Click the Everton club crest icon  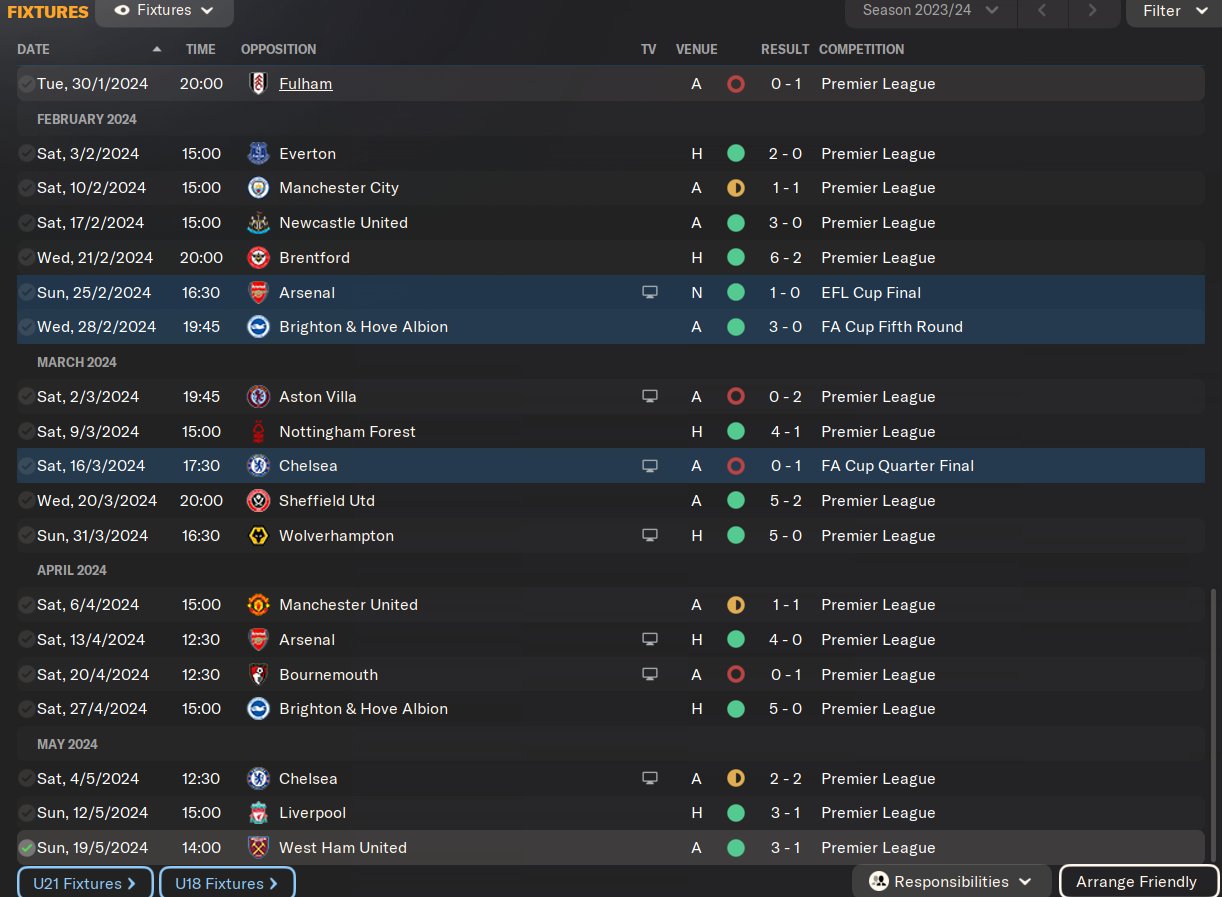coord(258,154)
